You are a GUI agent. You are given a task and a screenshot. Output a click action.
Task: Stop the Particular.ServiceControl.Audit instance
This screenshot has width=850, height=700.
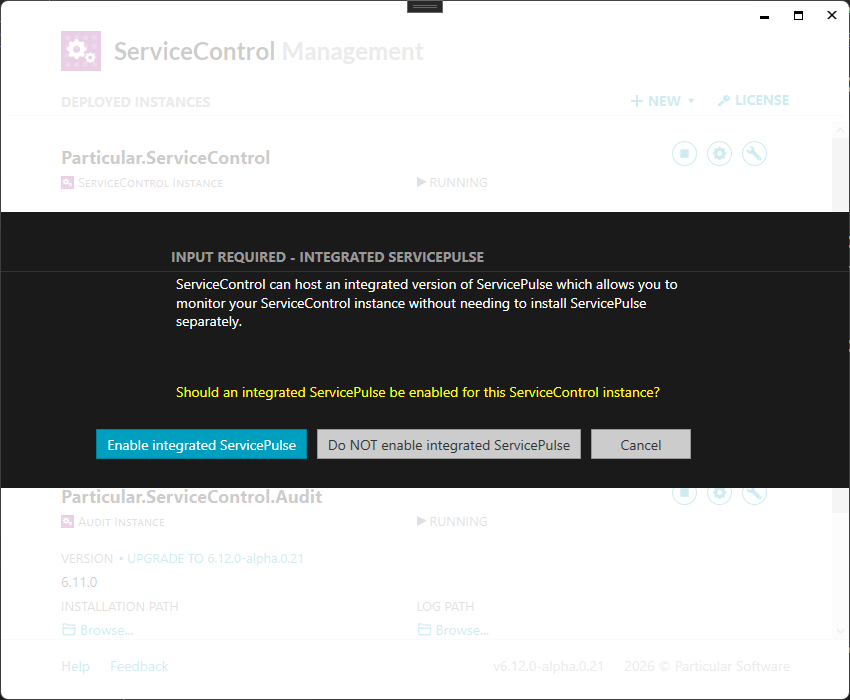click(684, 492)
